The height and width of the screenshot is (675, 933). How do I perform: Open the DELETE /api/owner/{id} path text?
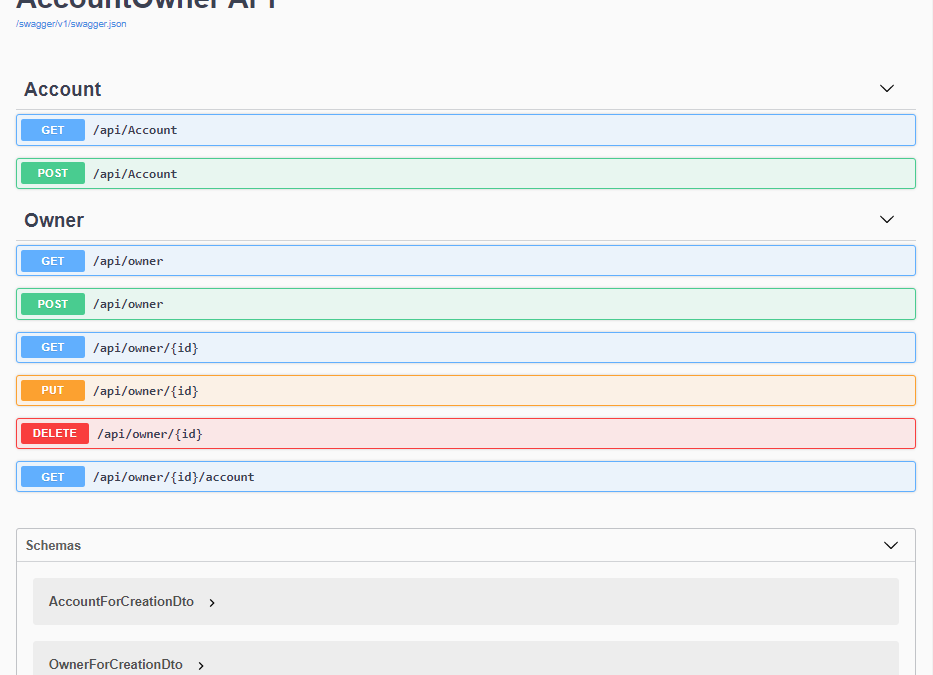[150, 434]
